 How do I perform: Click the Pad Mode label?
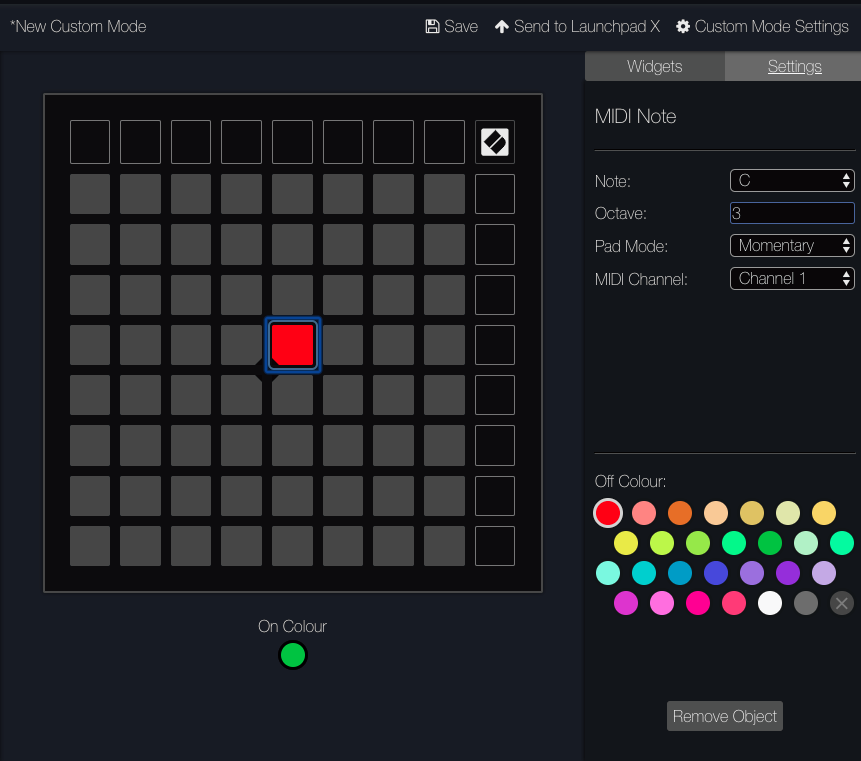(631, 247)
